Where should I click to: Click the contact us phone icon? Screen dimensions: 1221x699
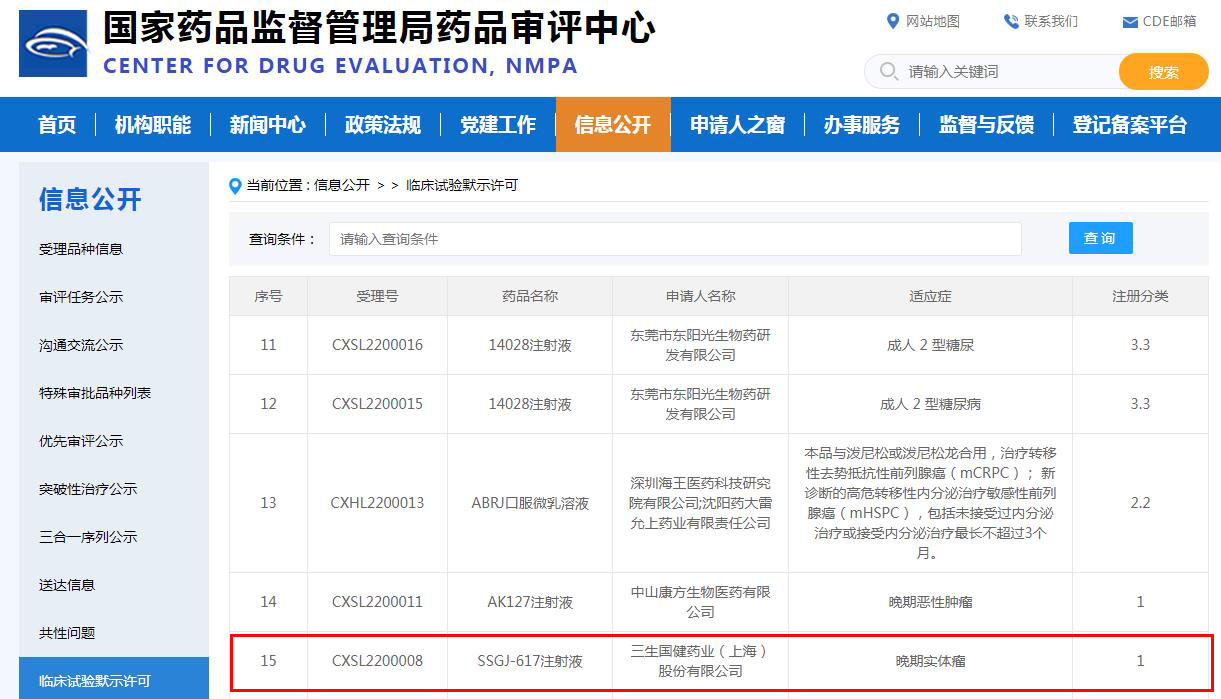pyautogui.click(x=1011, y=21)
